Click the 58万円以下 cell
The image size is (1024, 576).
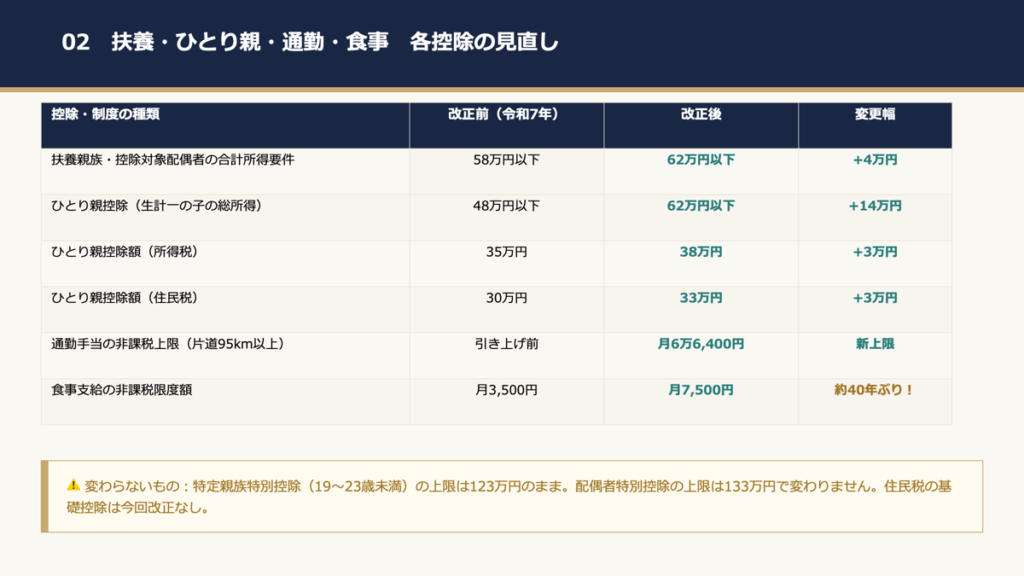click(x=506, y=160)
